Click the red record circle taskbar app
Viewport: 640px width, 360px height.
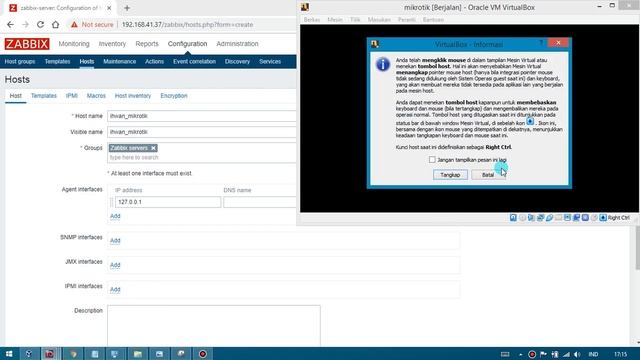tap(203, 354)
